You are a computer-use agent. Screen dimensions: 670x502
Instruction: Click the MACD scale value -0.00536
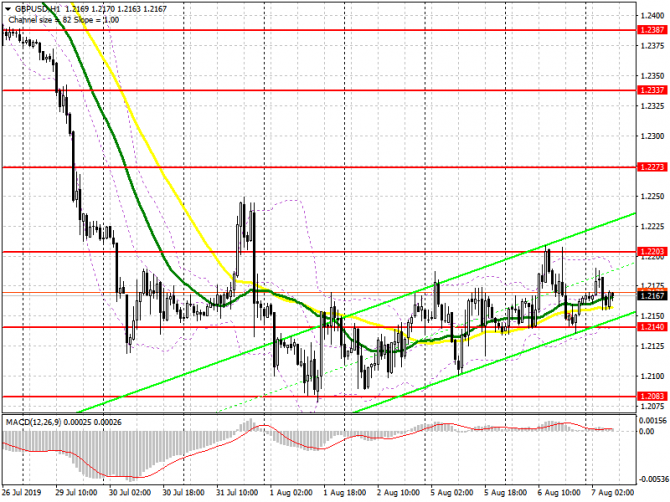652,479
